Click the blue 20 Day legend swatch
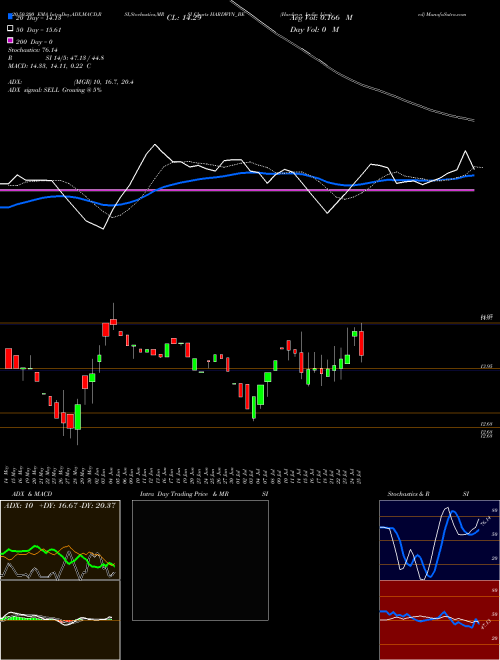Viewport: 500px width, 660px height. click(10, 17)
